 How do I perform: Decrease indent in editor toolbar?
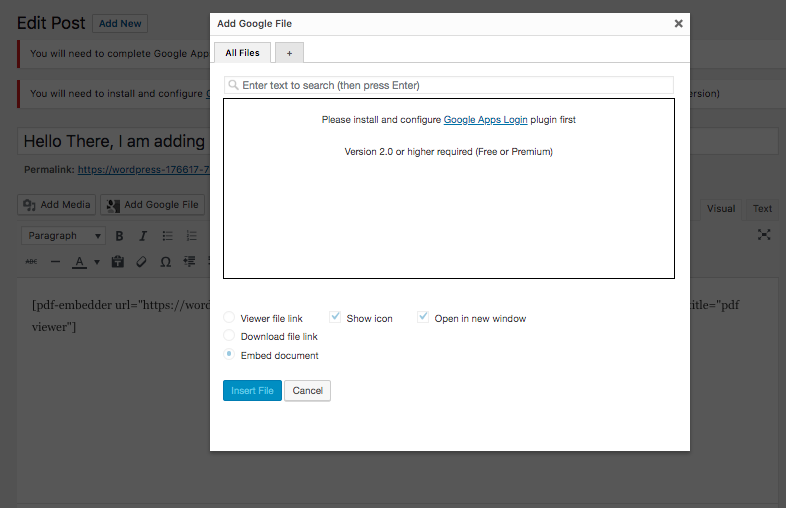[189, 261]
